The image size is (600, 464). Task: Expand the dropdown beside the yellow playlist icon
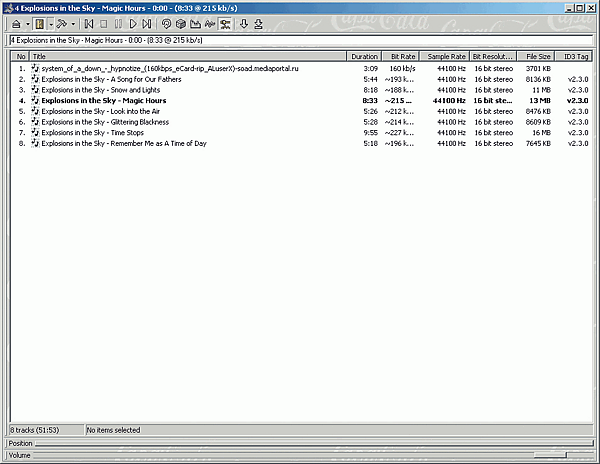coord(51,24)
